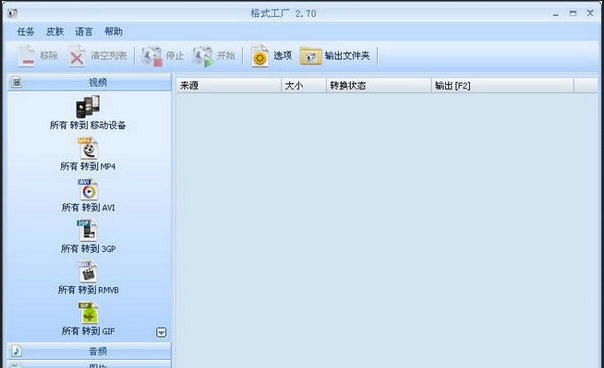
Task: Click the Start (开始) green play icon
Action: pos(203,56)
